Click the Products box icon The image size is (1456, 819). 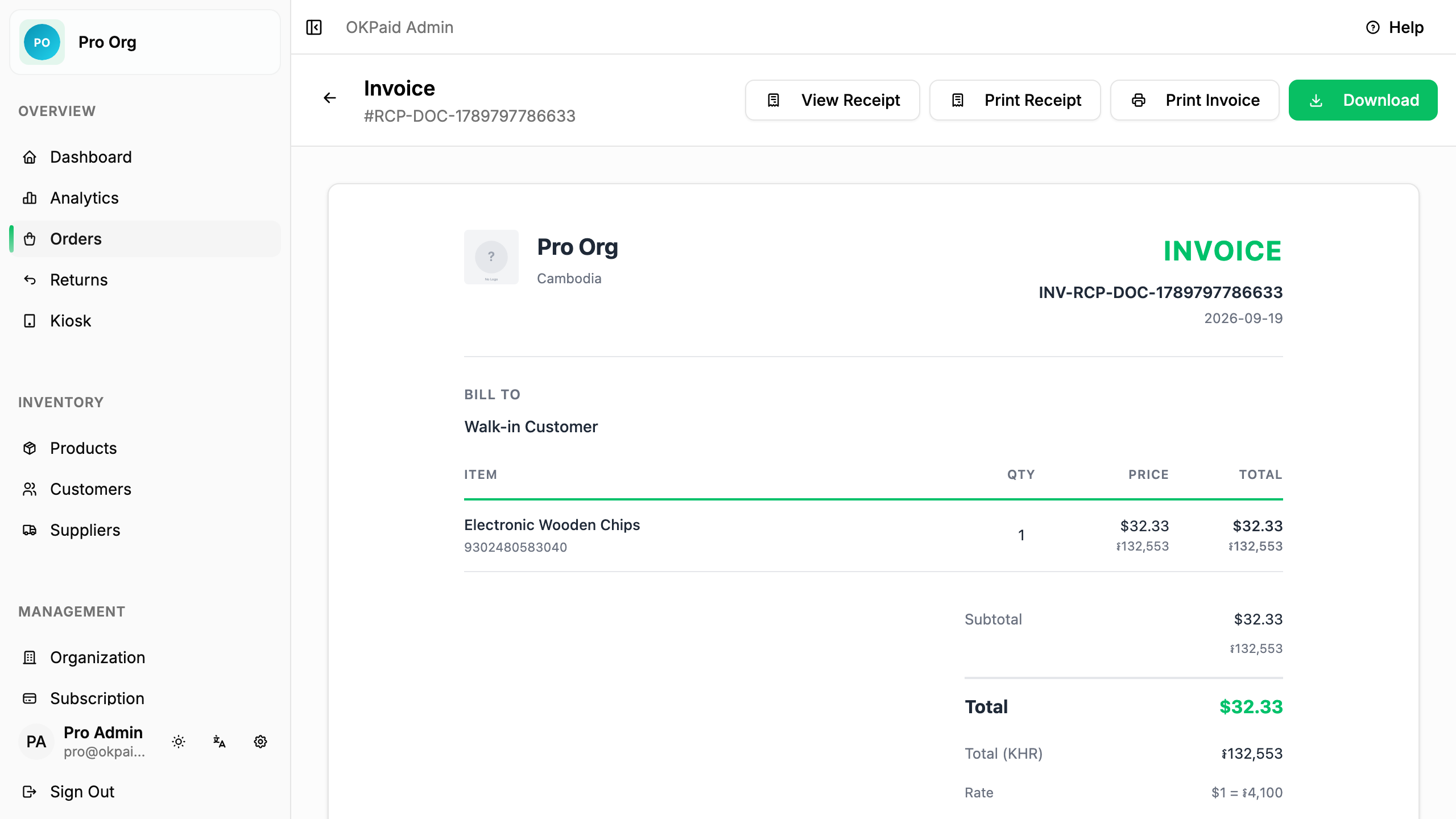pyautogui.click(x=30, y=448)
